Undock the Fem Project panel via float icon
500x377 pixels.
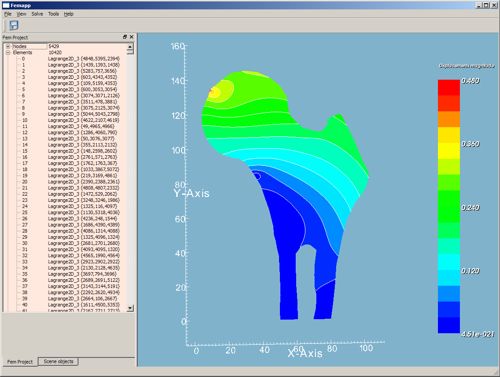[125, 37]
